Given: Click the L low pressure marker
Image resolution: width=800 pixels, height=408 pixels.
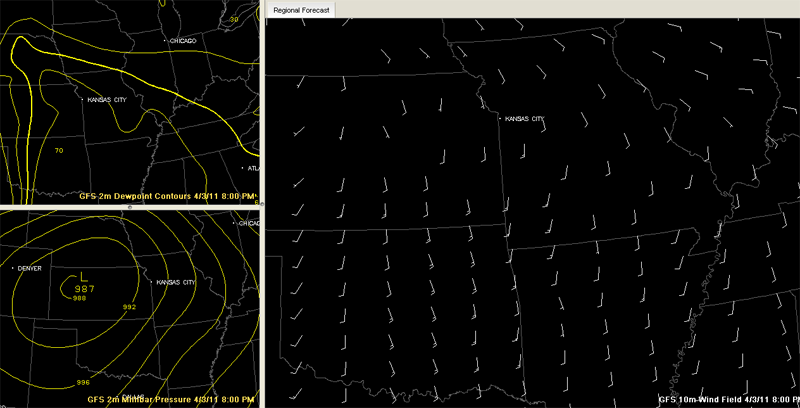Looking at the screenshot, I should tap(85, 277).
